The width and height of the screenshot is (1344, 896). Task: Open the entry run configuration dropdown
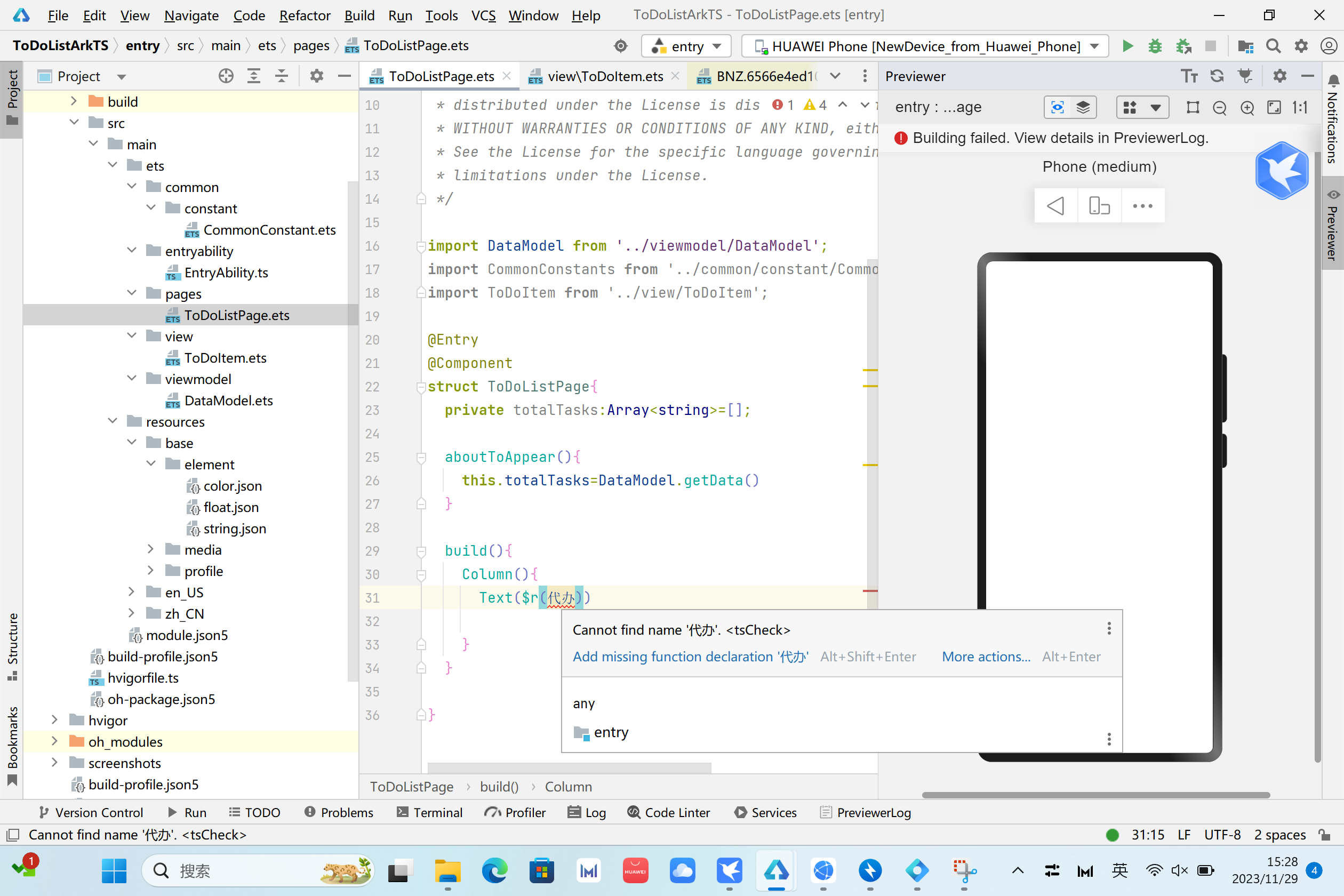(x=686, y=46)
